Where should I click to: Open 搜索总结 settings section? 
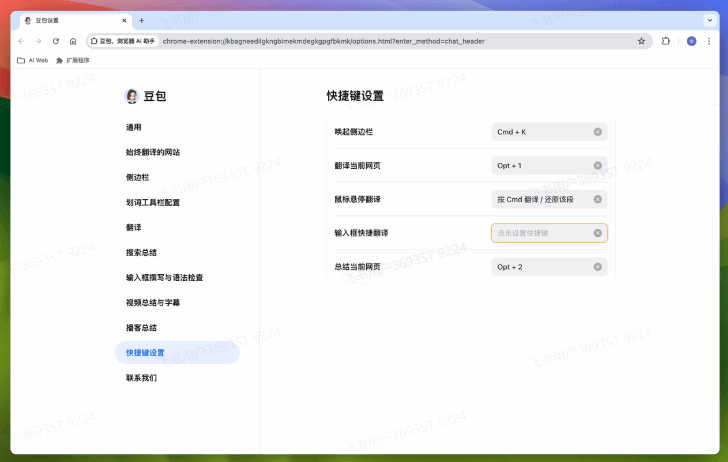tap(141, 253)
